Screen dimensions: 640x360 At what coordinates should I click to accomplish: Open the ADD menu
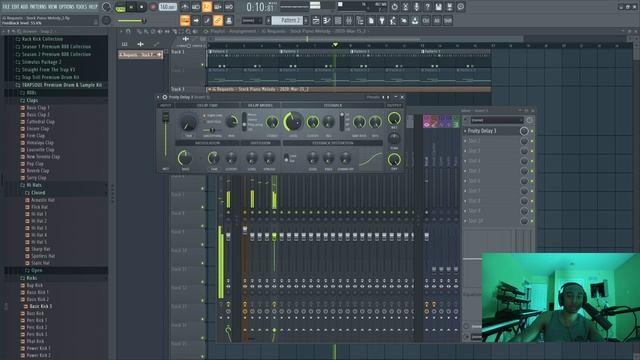(x=24, y=7)
